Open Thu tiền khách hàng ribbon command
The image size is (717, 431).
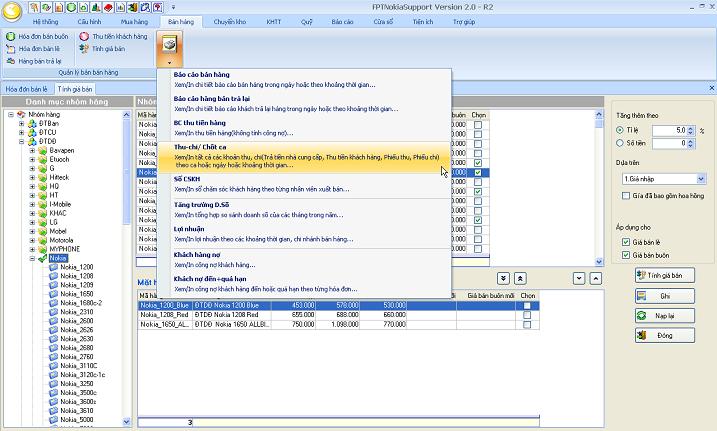[x=114, y=36]
